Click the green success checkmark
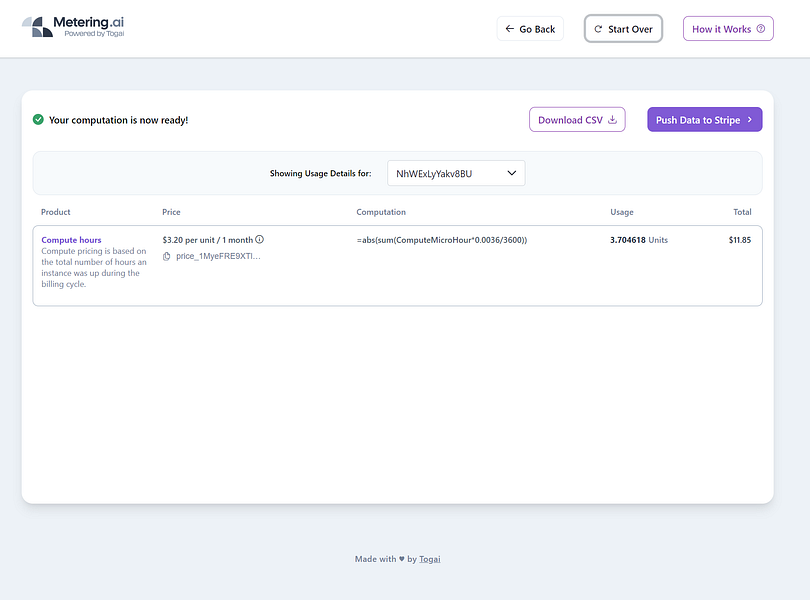Screen dimensions: 810x600 coord(38,119)
